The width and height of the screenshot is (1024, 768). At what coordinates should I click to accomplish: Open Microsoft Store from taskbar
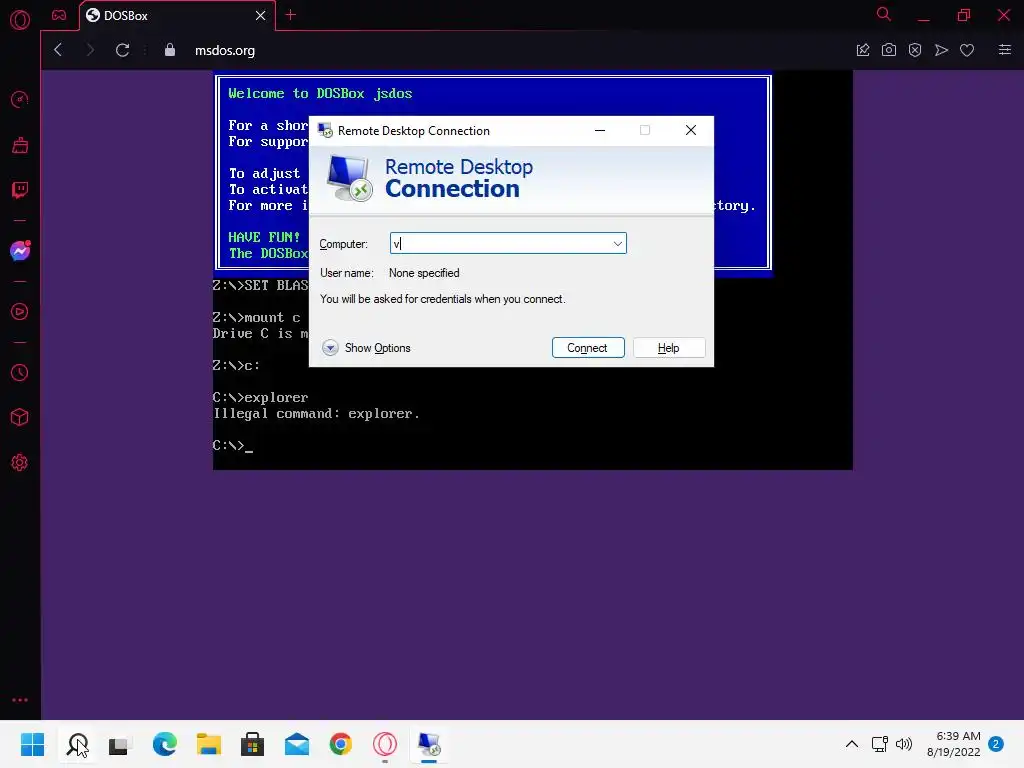pyautogui.click(x=253, y=744)
